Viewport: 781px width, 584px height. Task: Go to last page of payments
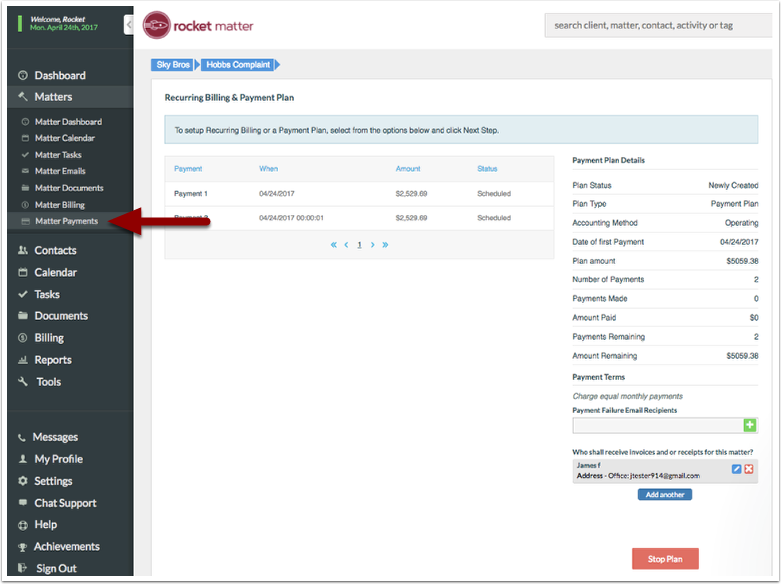click(385, 245)
